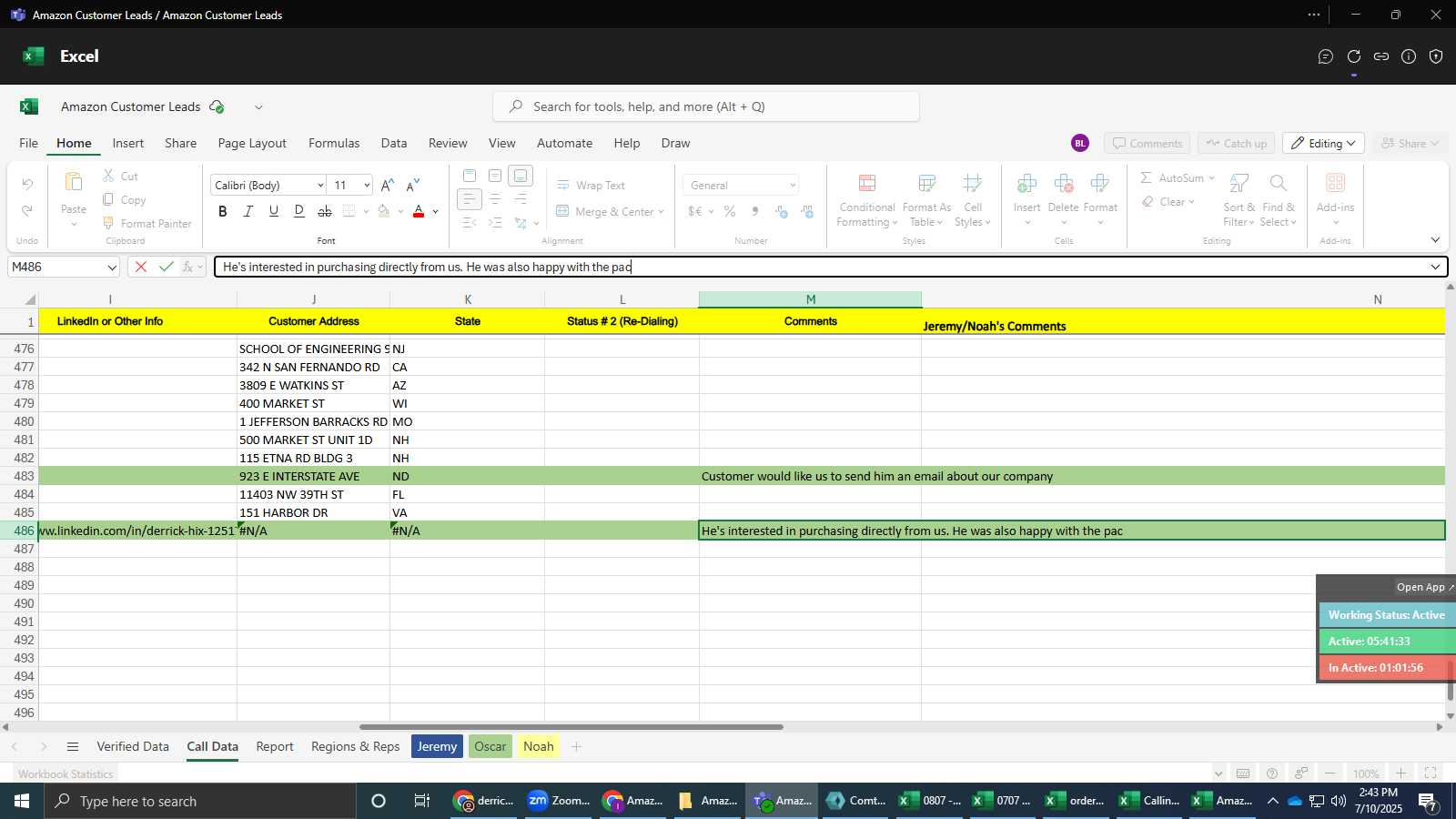Click the Comments button
The image size is (1456, 819).
click(x=1148, y=144)
